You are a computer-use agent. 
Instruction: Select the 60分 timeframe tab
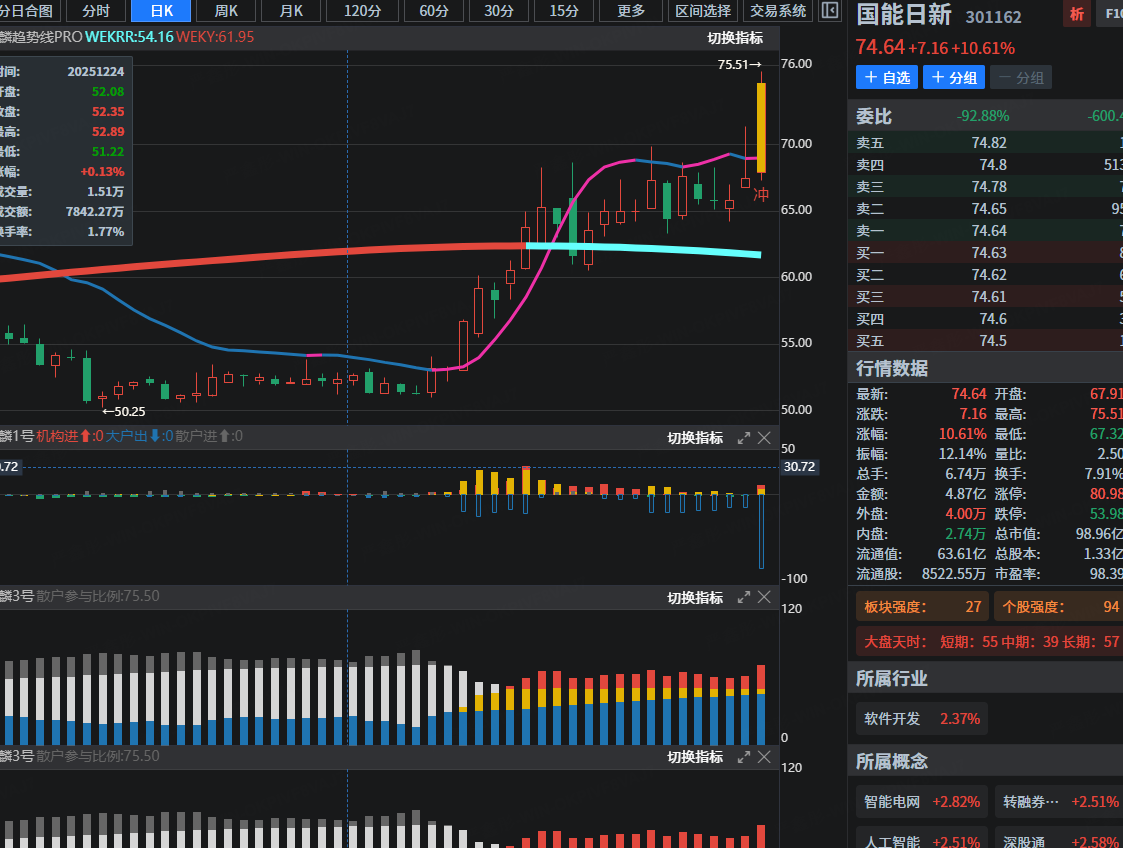[434, 11]
